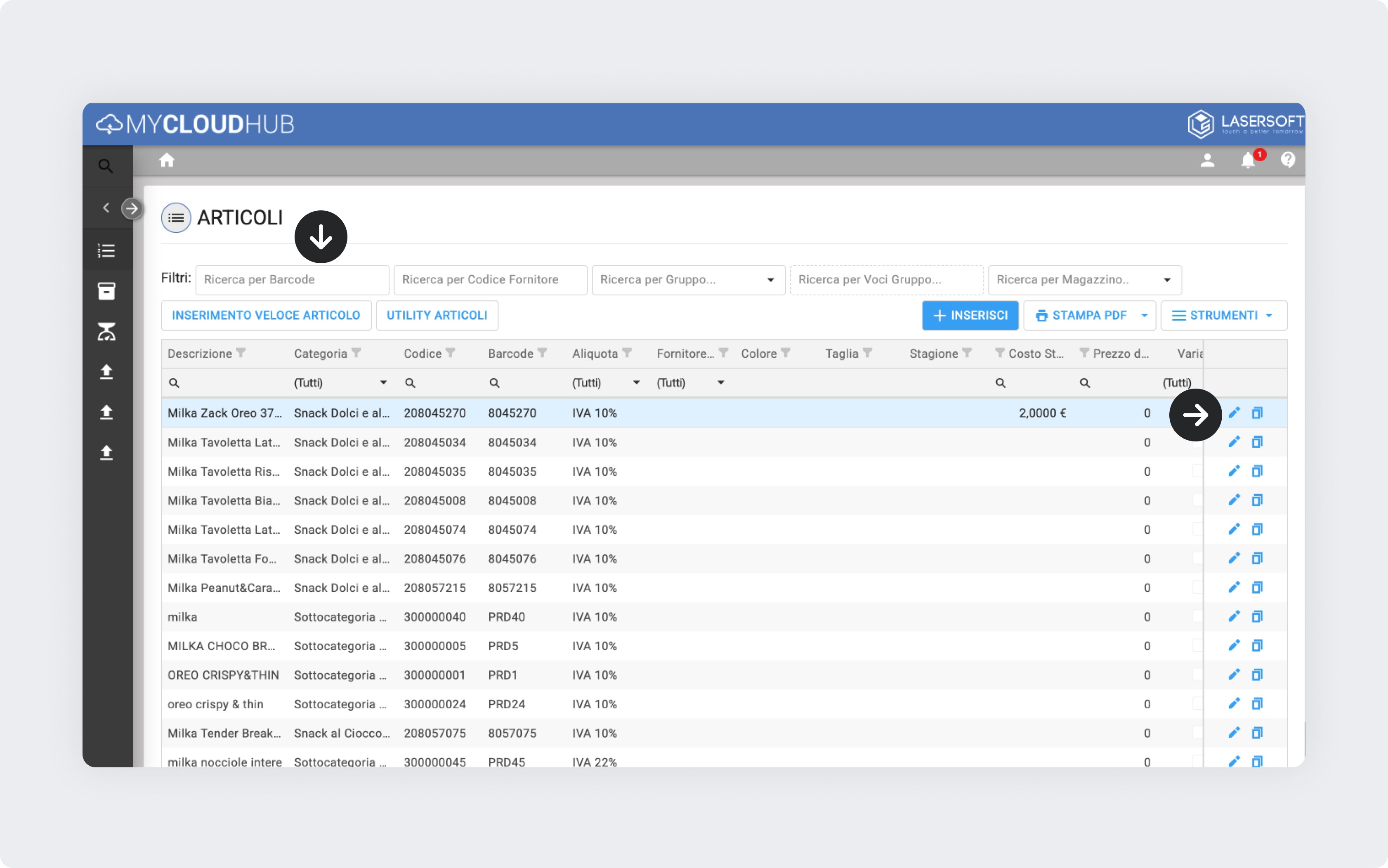
Task: Click the Descrizione column filter icon
Action: 241,353
